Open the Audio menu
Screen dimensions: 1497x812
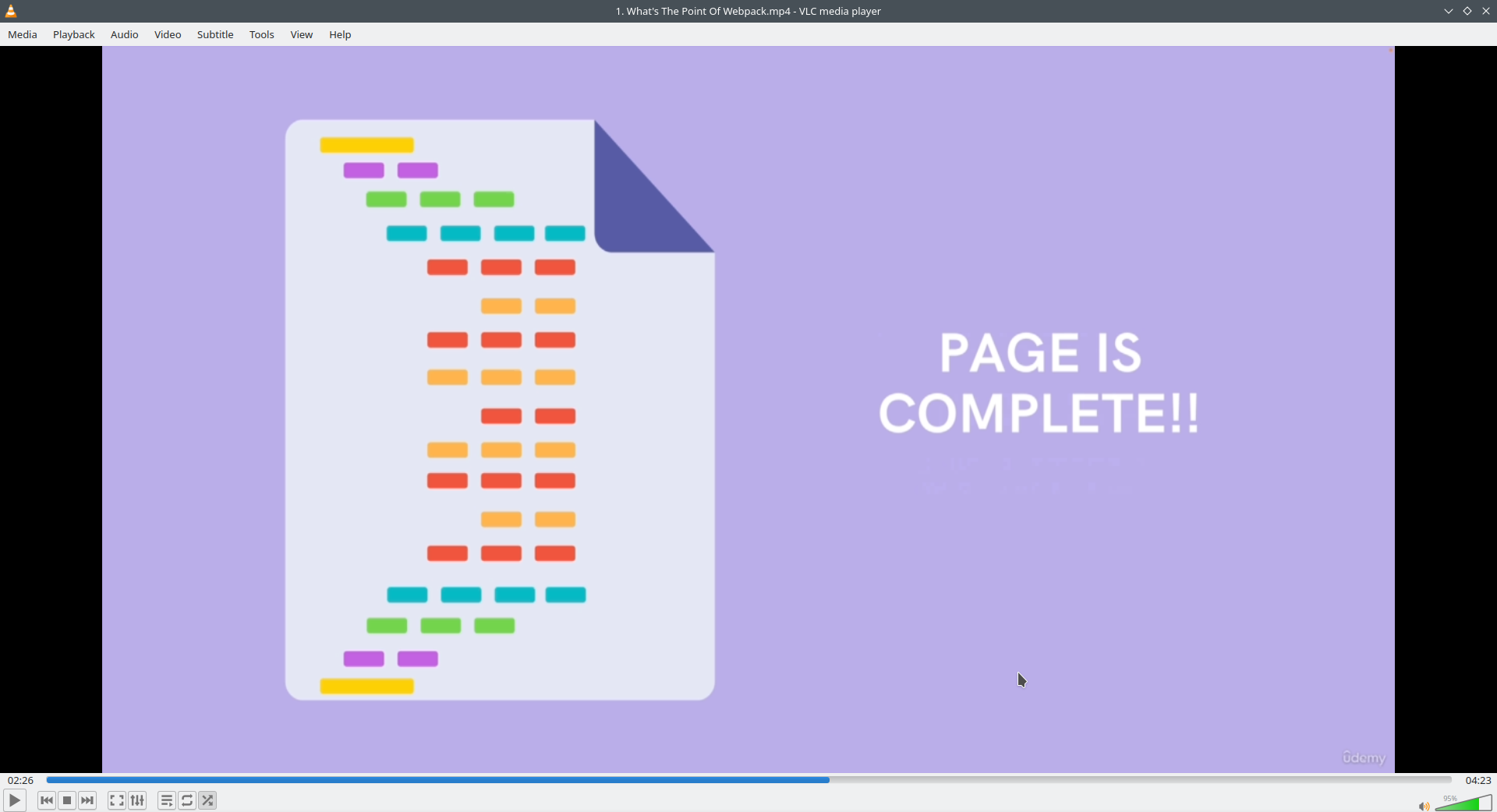click(x=125, y=35)
